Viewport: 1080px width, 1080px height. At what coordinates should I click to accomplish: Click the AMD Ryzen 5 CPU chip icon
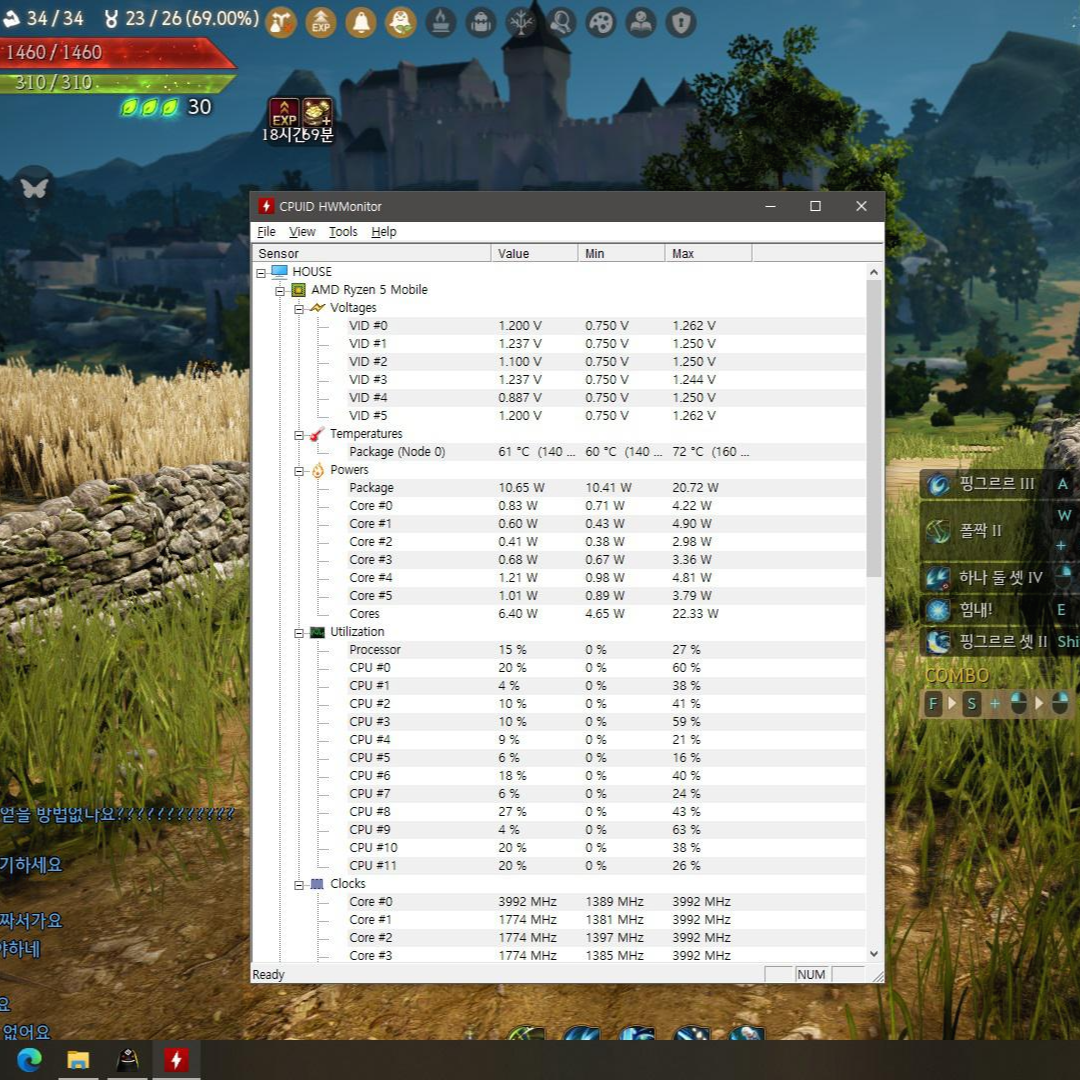(x=298, y=290)
